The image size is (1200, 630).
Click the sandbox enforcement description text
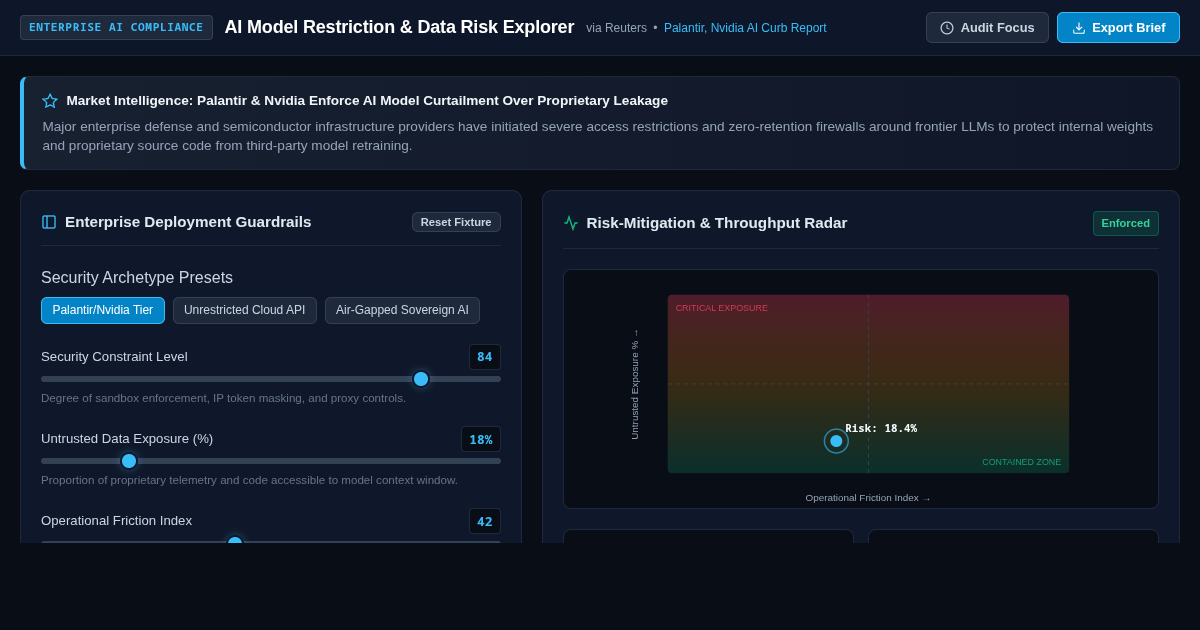[224, 398]
